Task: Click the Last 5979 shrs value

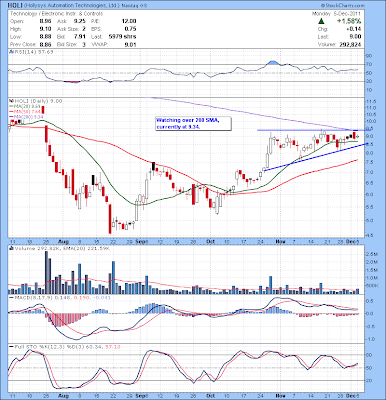Action: (x=122, y=37)
